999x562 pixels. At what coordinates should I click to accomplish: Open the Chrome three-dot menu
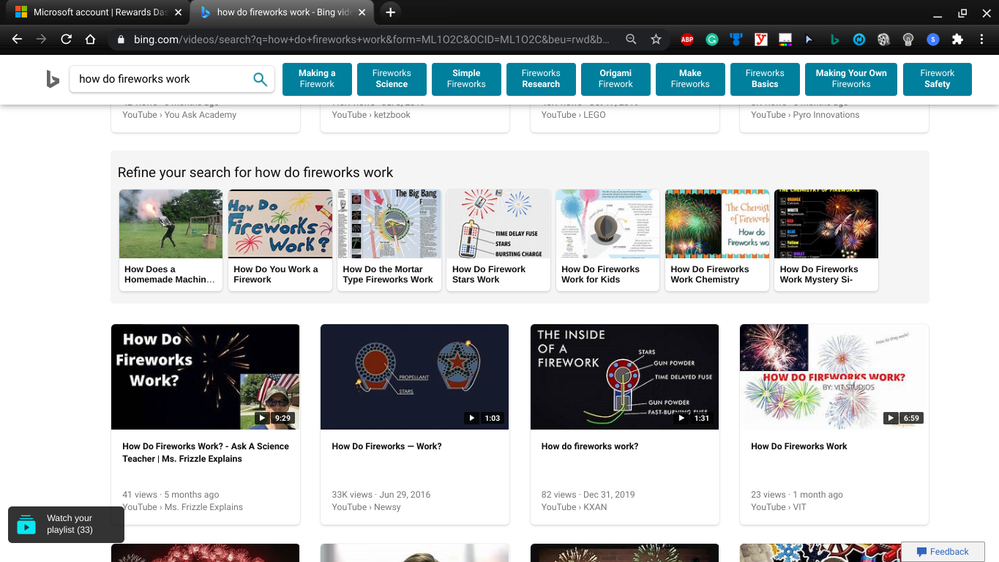(982, 40)
